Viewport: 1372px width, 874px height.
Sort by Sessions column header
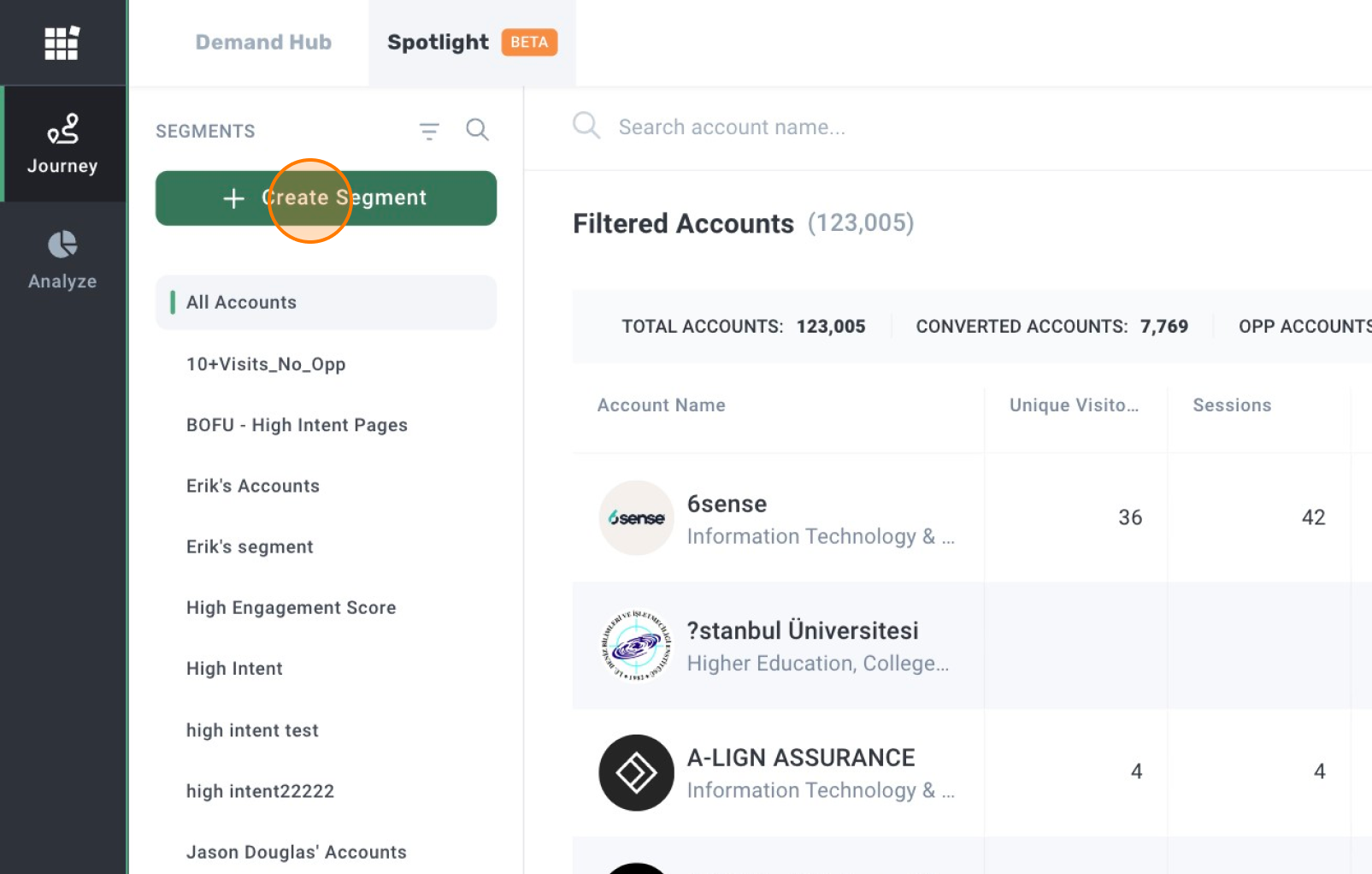click(1232, 405)
